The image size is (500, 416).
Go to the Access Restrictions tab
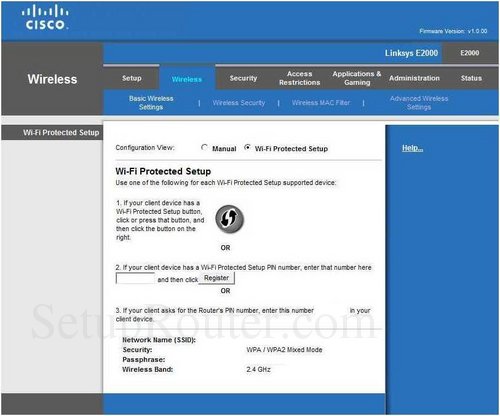[x=299, y=78]
